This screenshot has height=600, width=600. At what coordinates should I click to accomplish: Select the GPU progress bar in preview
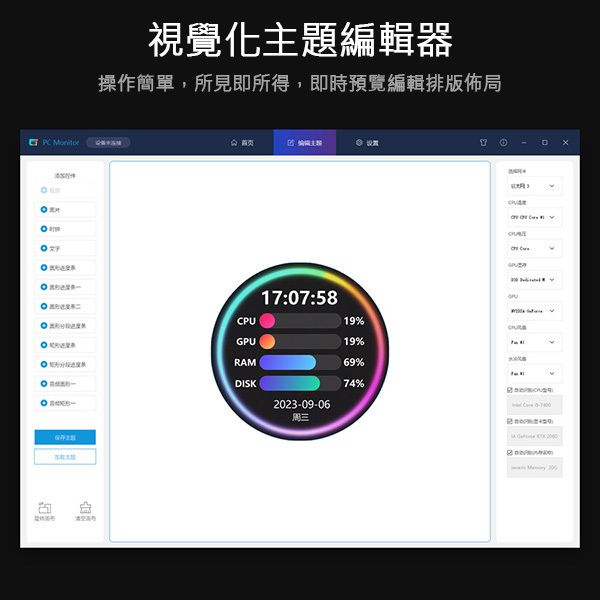(300, 341)
